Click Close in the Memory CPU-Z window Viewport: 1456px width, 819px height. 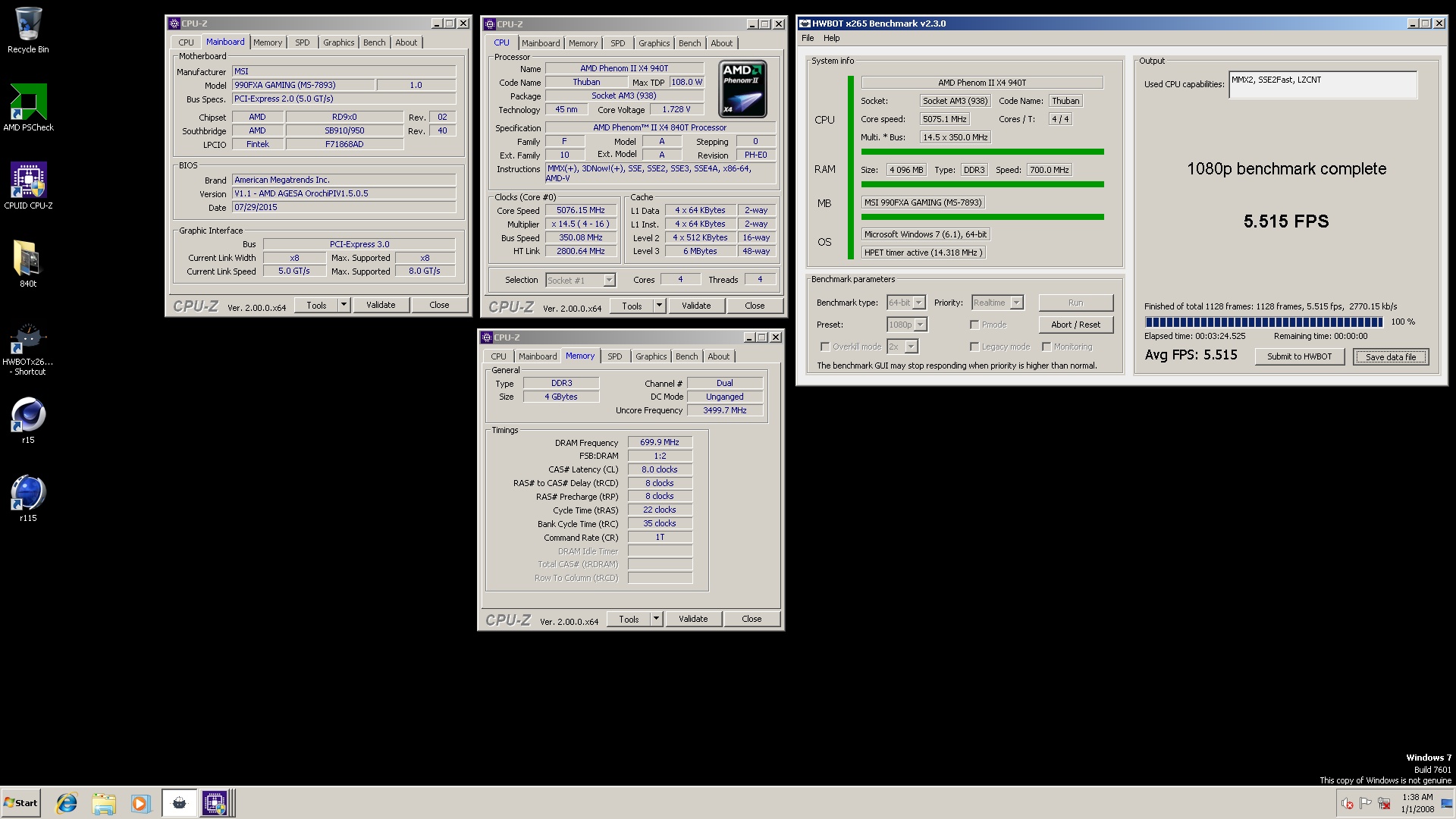(x=752, y=619)
